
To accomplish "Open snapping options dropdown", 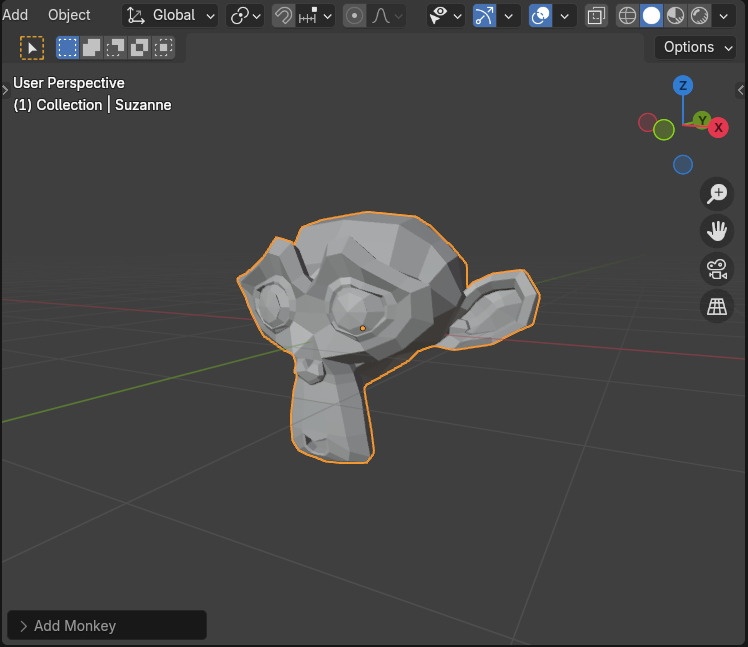I will 315,16.
